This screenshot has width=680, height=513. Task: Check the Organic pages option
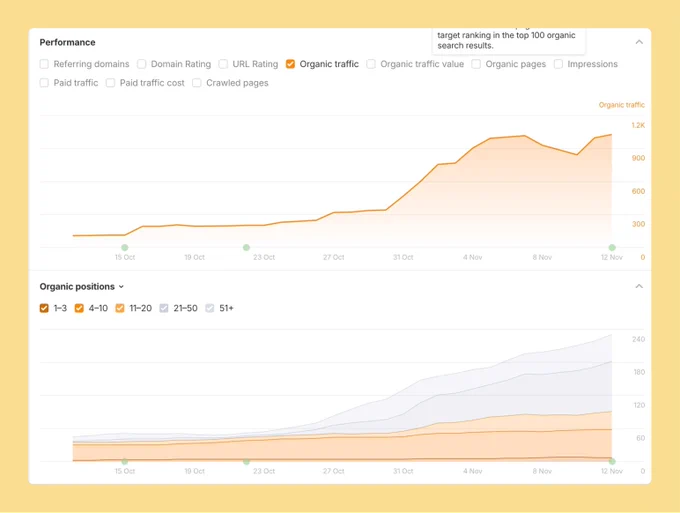pyautogui.click(x=476, y=64)
